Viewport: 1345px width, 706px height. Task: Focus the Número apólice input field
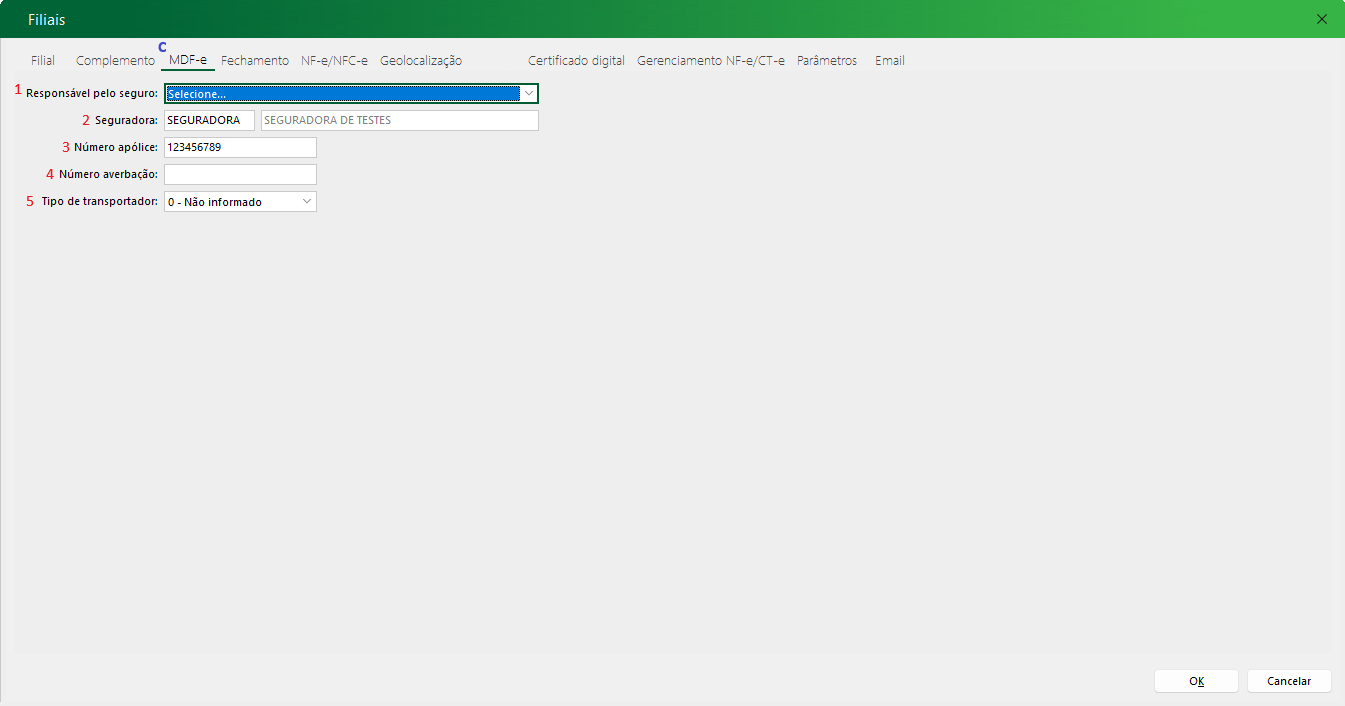[240, 148]
